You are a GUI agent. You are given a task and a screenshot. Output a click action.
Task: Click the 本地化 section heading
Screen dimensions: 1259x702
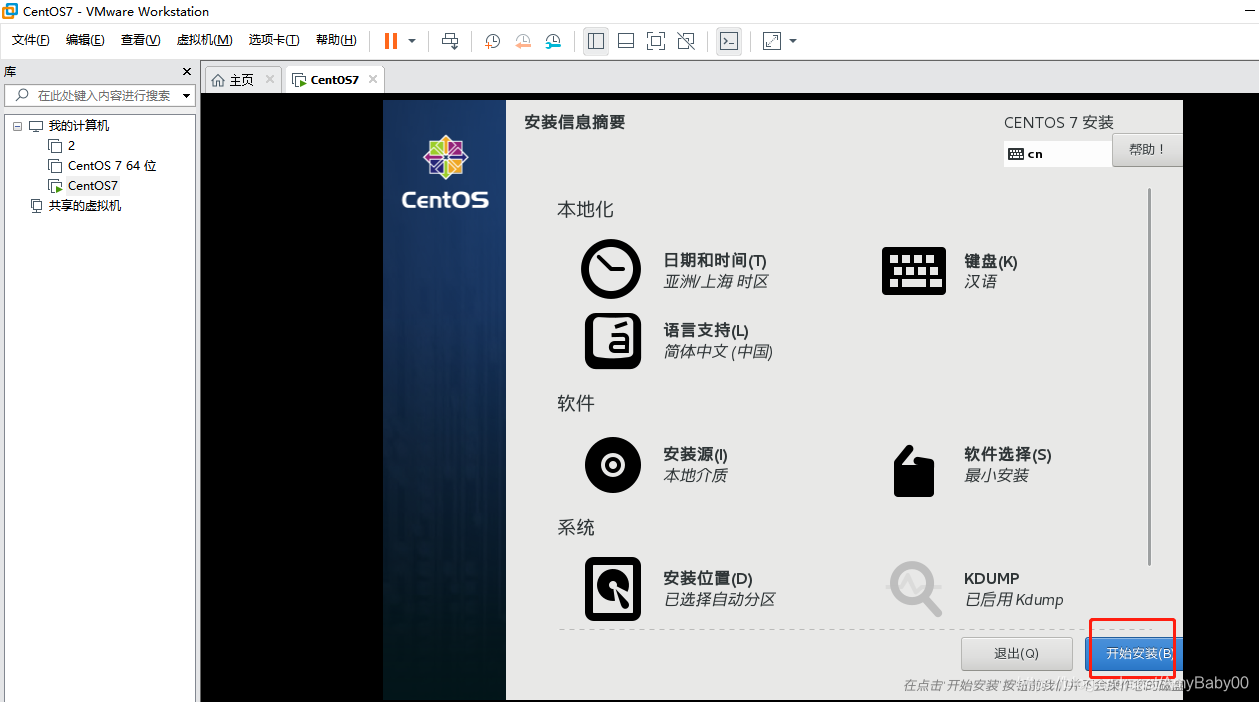click(x=585, y=210)
